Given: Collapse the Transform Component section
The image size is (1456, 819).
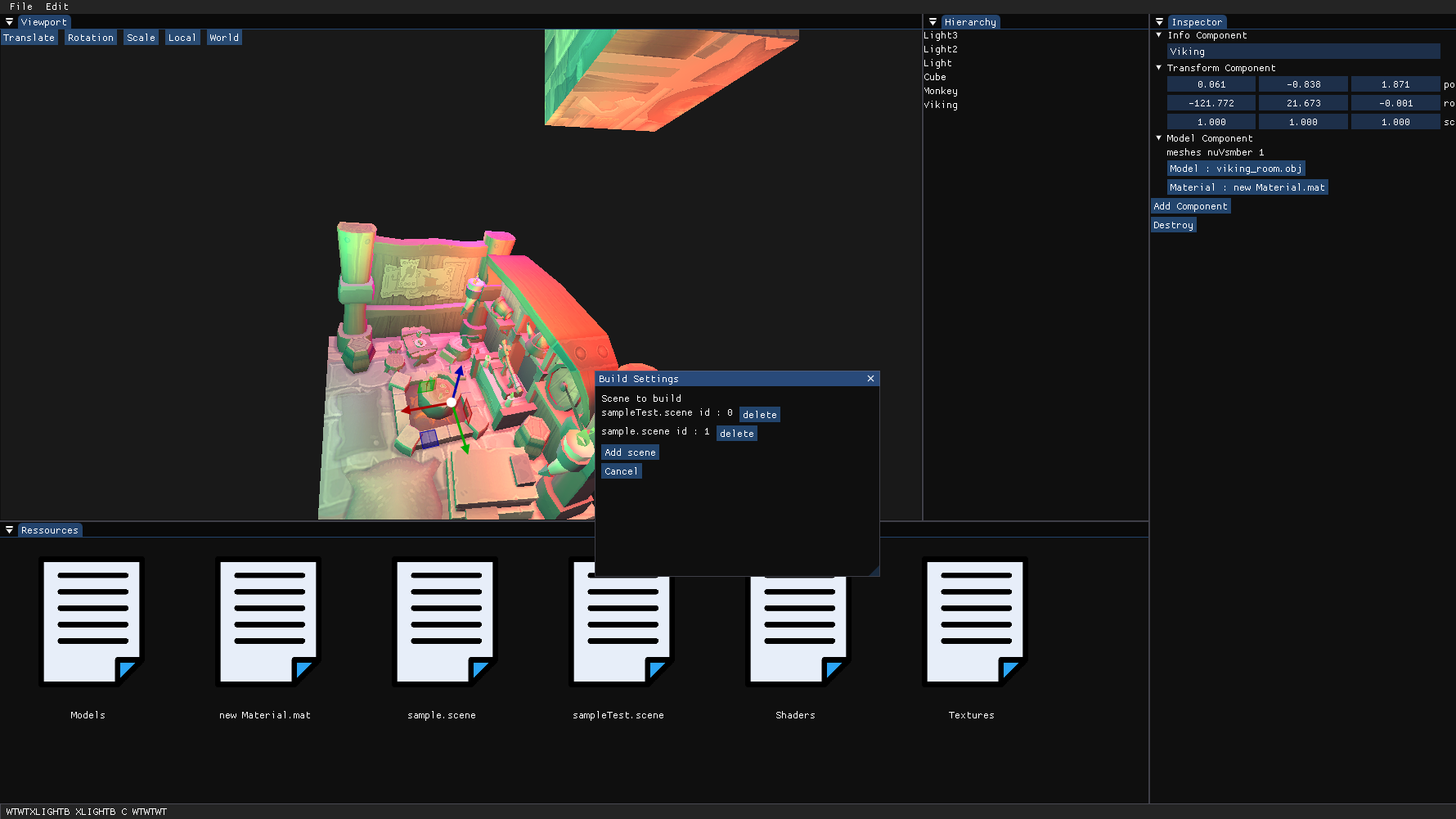Looking at the screenshot, I should [1159, 68].
